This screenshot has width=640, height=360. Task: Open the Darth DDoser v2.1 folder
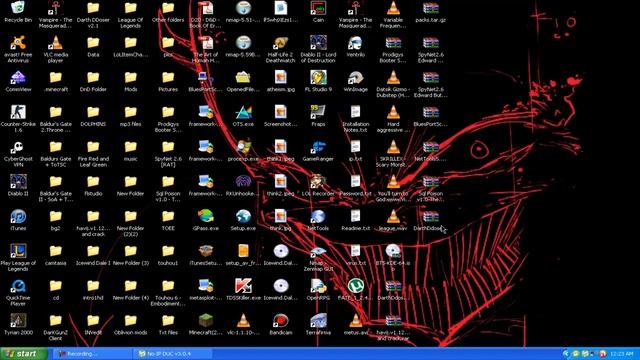tap(93, 8)
